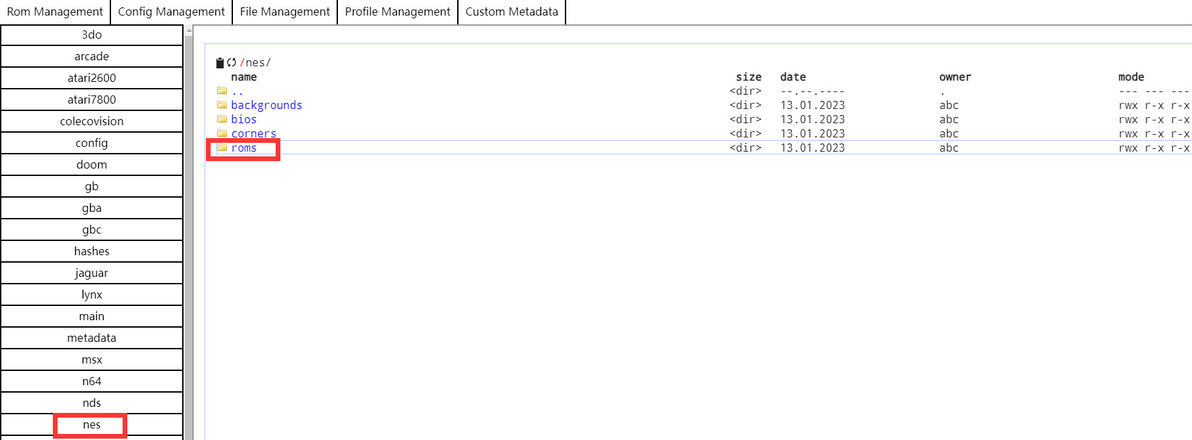
Task: Click the system list vertical scrollbar
Action: [188, 230]
